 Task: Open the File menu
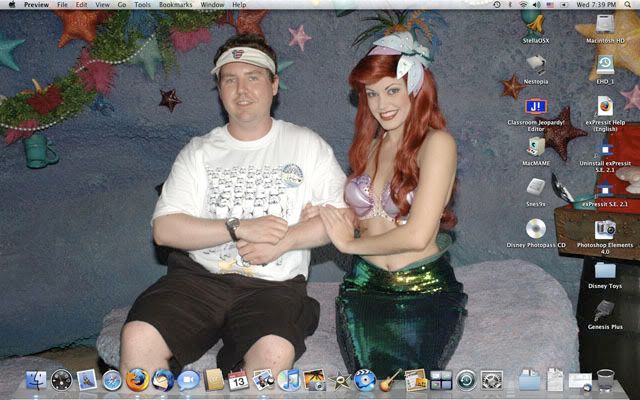click(x=62, y=5)
